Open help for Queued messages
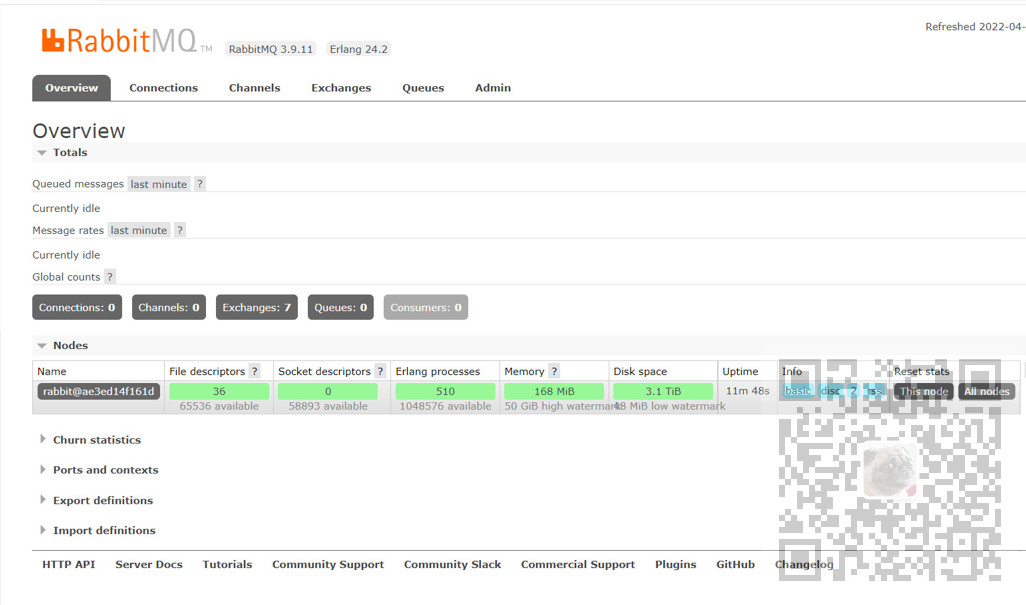The image size is (1026, 605). click(200, 184)
